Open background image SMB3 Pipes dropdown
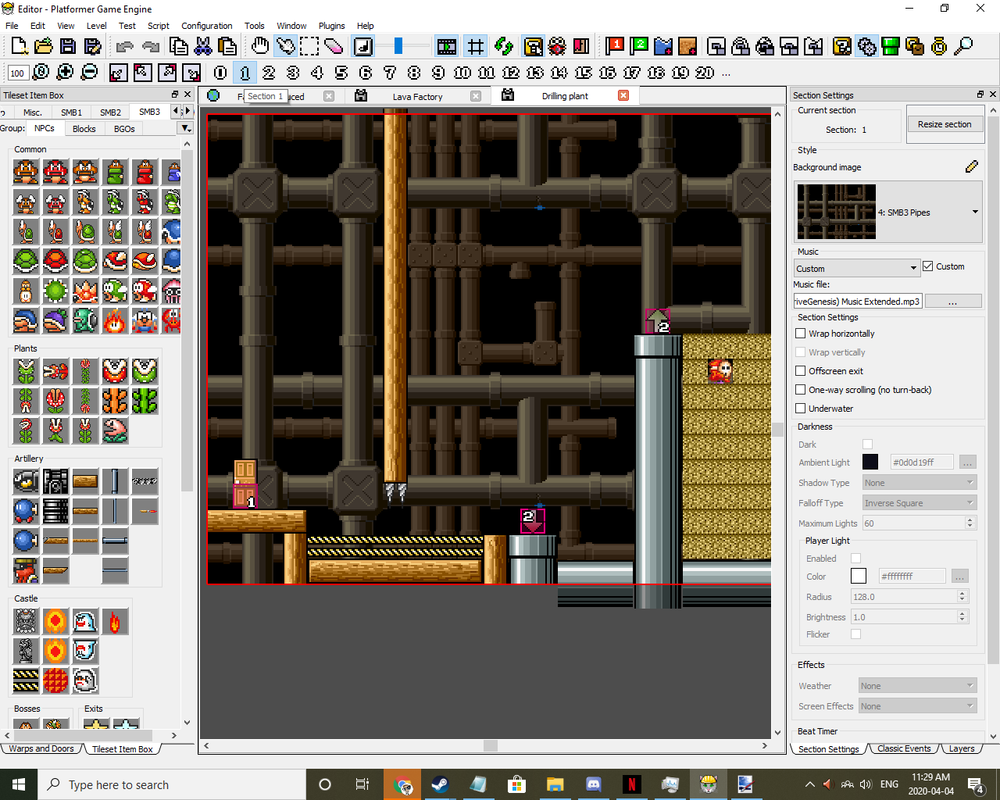Screen dimensions: 1000x800 [x=888, y=212]
